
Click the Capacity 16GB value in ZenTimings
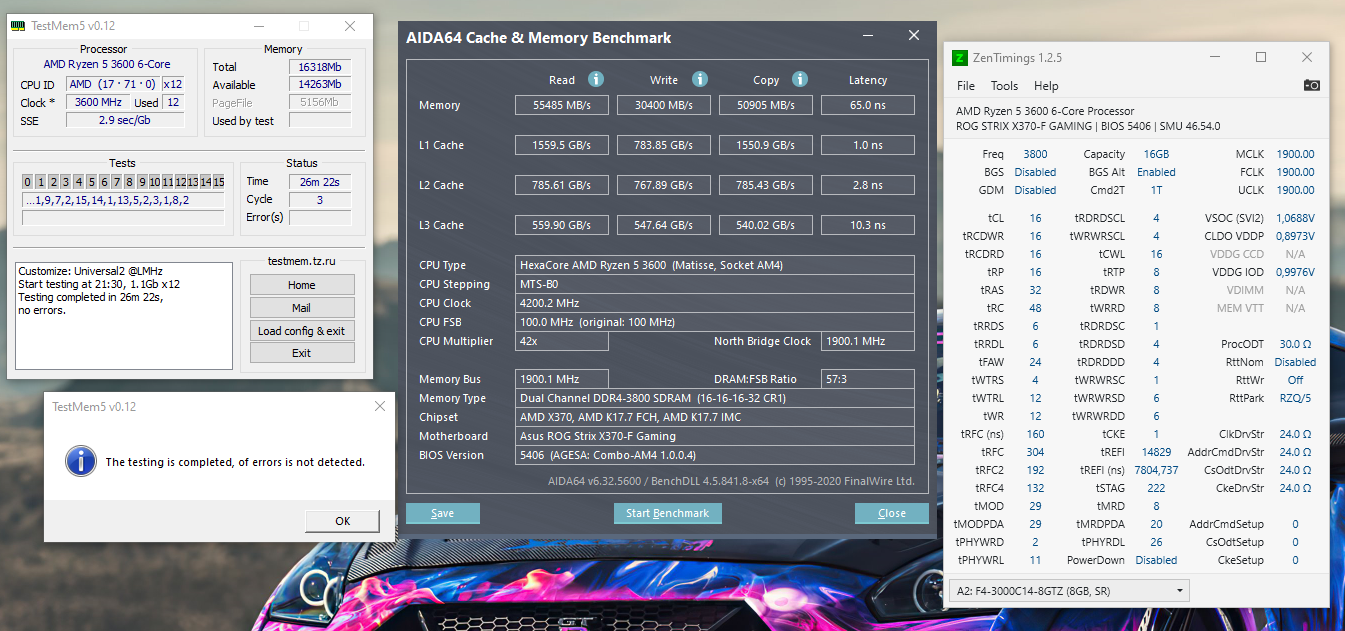[1156, 154]
